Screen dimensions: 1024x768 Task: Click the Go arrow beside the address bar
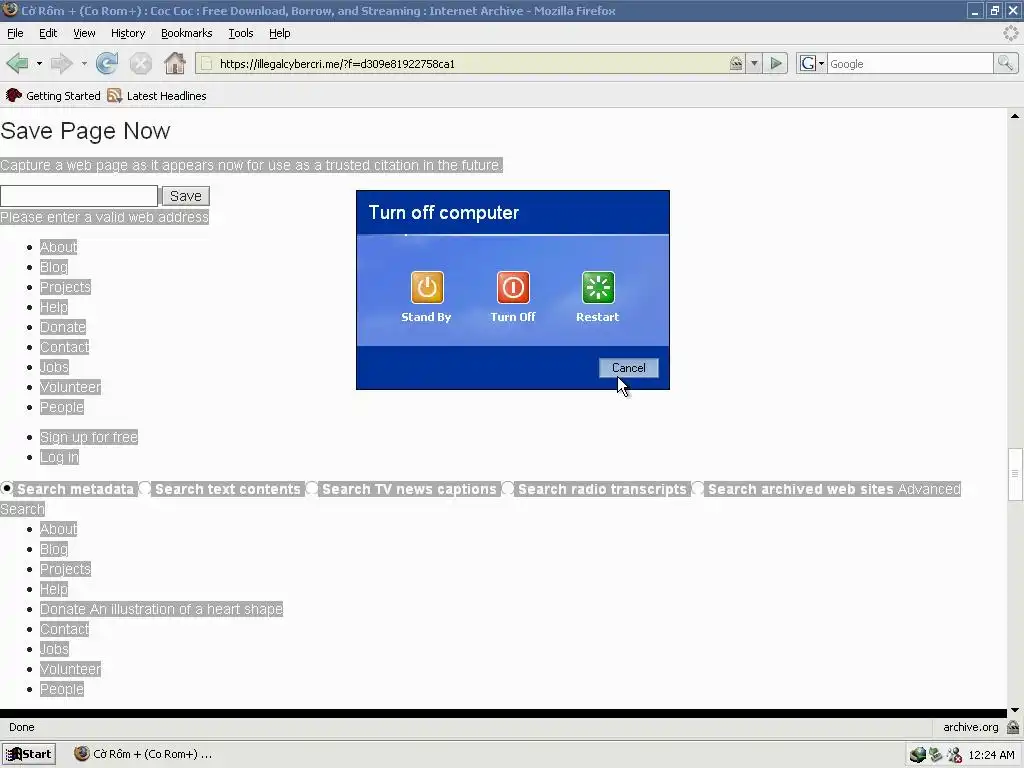click(x=776, y=63)
